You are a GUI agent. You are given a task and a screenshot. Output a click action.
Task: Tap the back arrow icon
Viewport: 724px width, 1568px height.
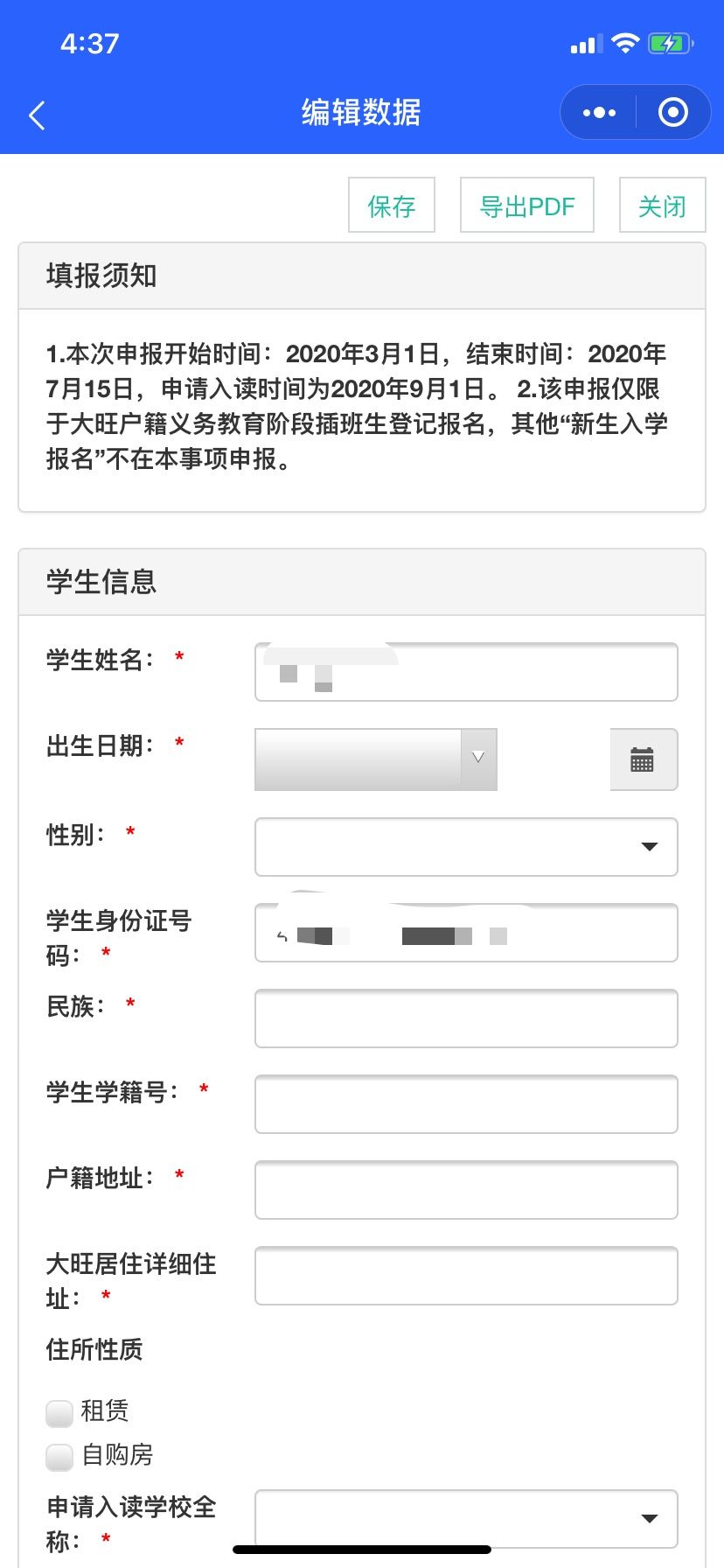tap(37, 115)
